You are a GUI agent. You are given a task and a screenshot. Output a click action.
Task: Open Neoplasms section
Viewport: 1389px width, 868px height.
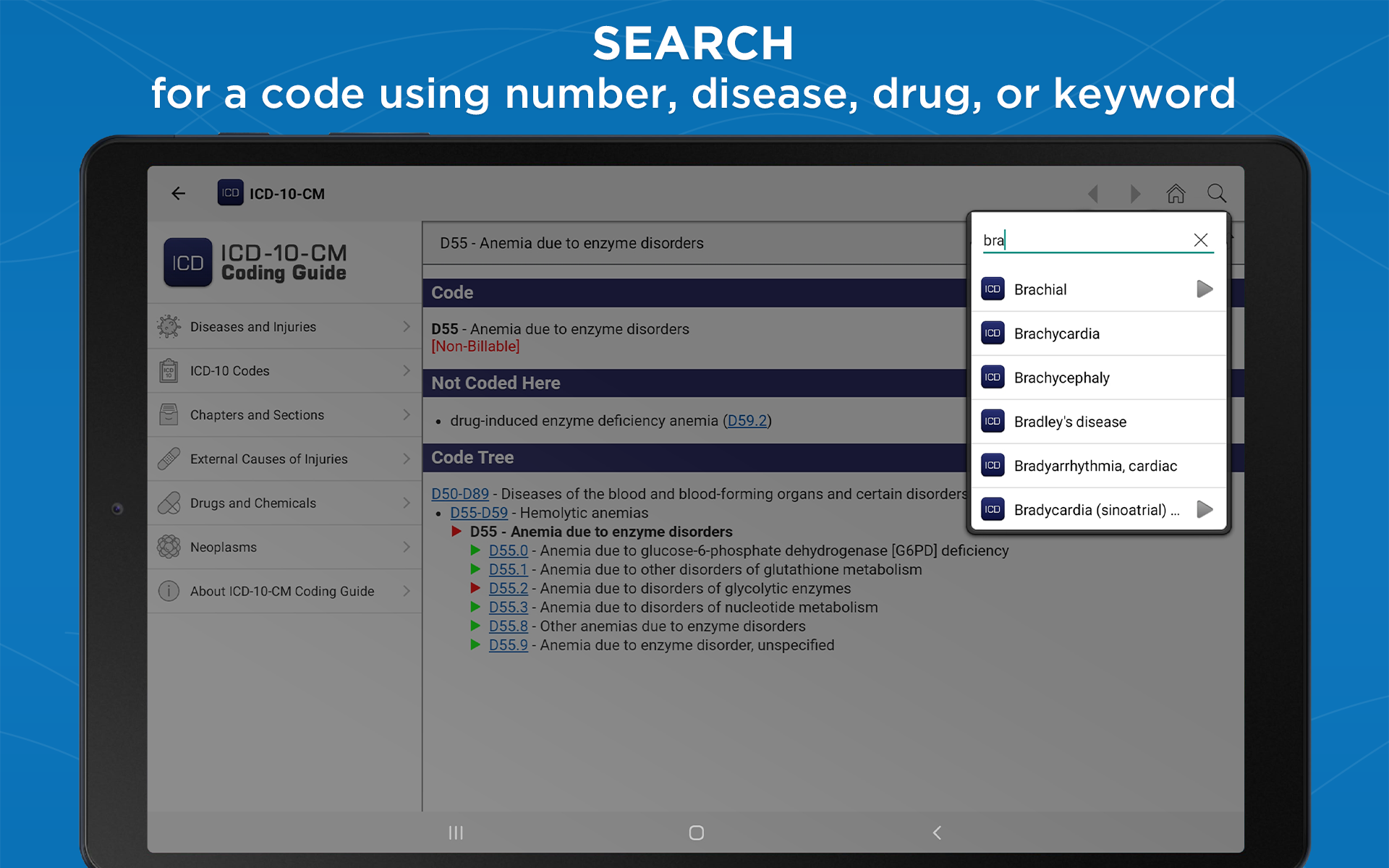tap(284, 548)
